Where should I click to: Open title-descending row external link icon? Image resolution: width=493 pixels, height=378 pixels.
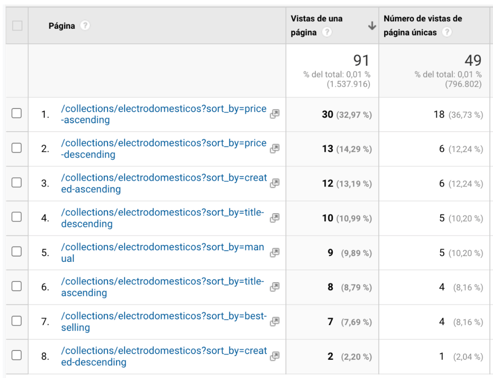point(275,218)
